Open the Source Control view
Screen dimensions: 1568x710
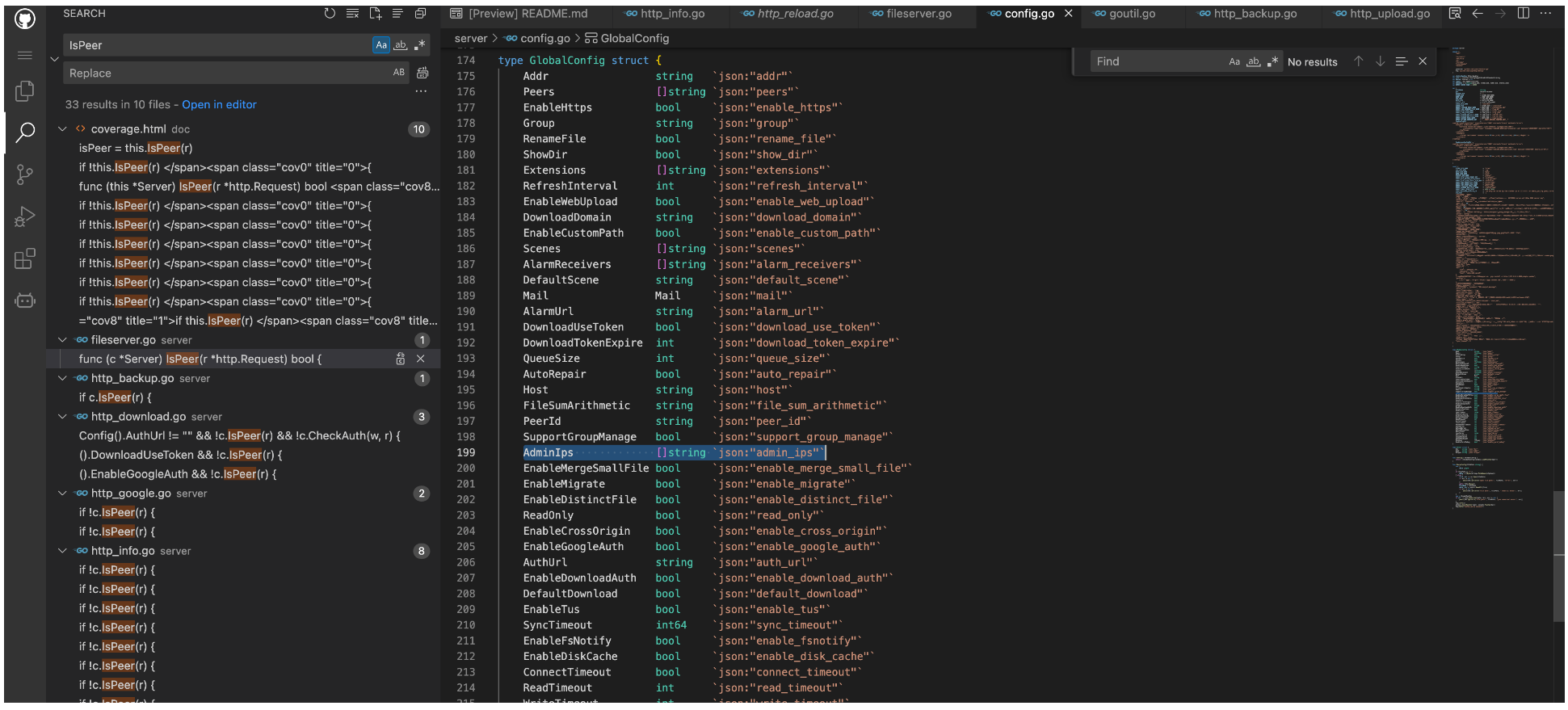25,174
